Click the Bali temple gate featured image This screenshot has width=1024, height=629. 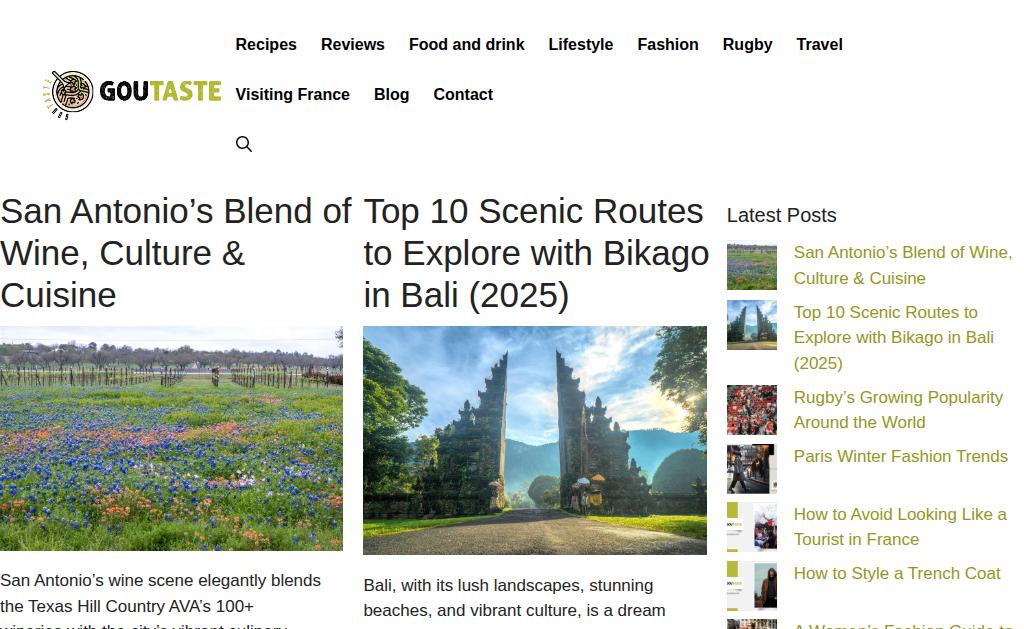pyautogui.click(x=535, y=440)
